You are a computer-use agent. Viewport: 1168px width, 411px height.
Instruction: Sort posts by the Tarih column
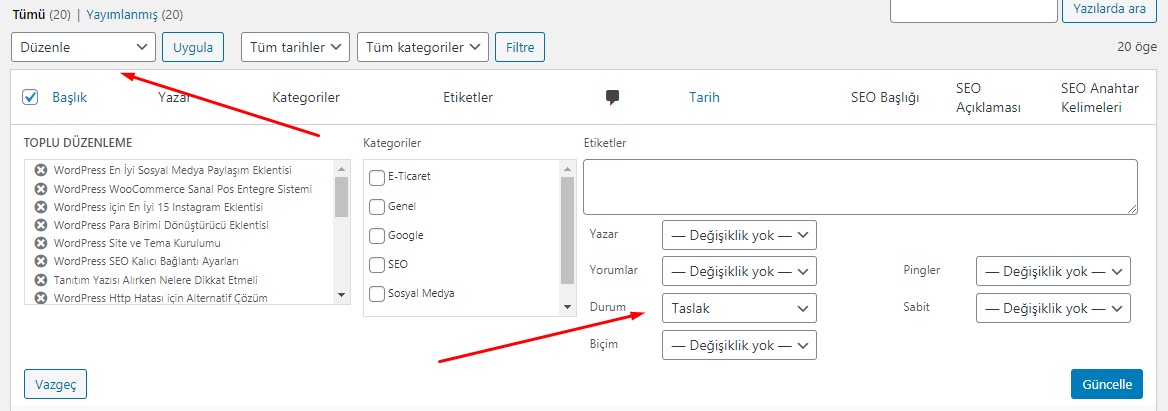[x=704, y=98]
